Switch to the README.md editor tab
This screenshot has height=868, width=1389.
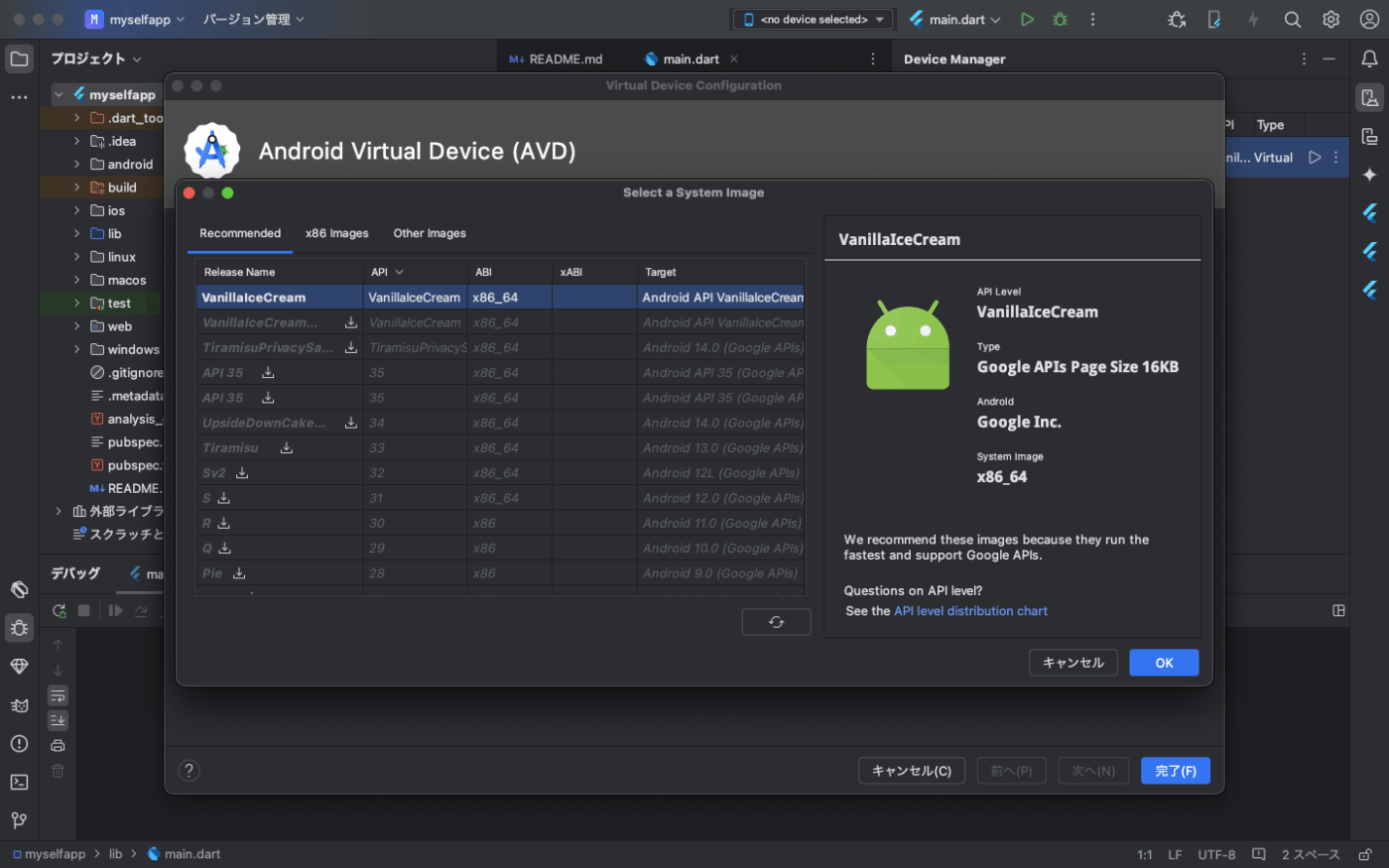[x=556, y=59]
